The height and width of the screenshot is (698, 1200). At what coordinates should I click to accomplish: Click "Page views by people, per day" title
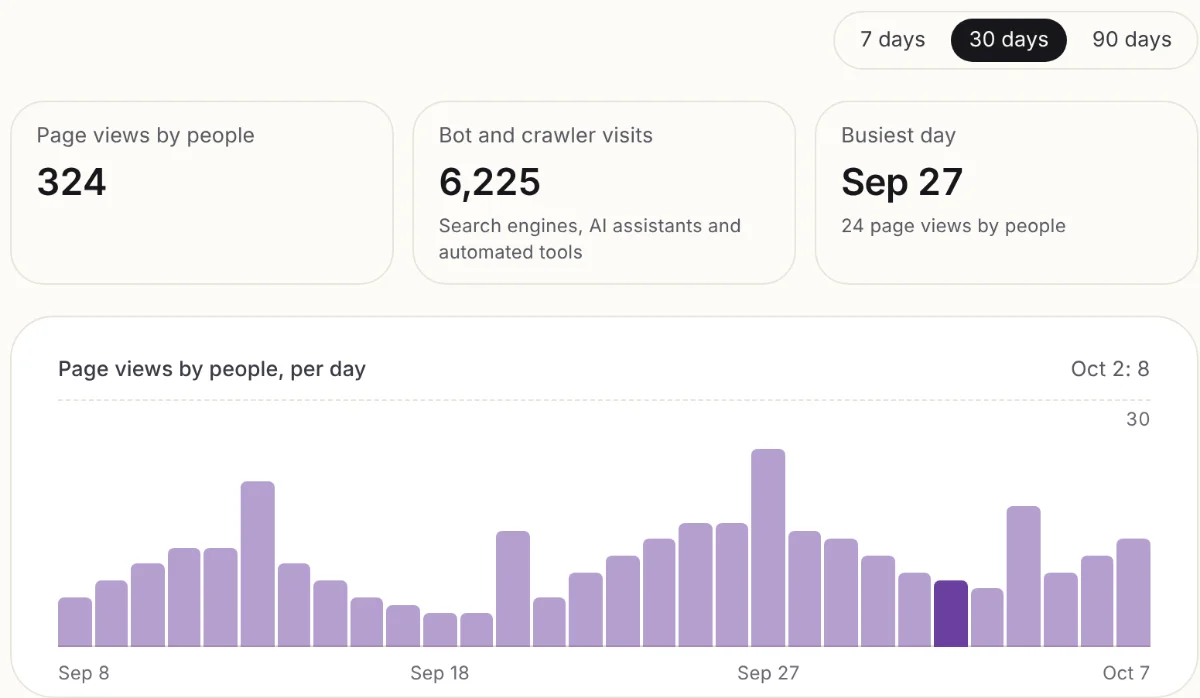point(212,369)
